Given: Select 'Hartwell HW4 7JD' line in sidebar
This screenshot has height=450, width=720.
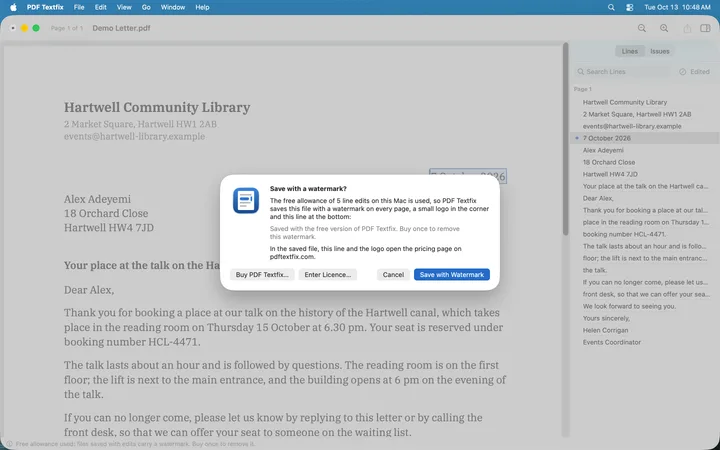Looking at the screenshot, I should coord(645,174).
